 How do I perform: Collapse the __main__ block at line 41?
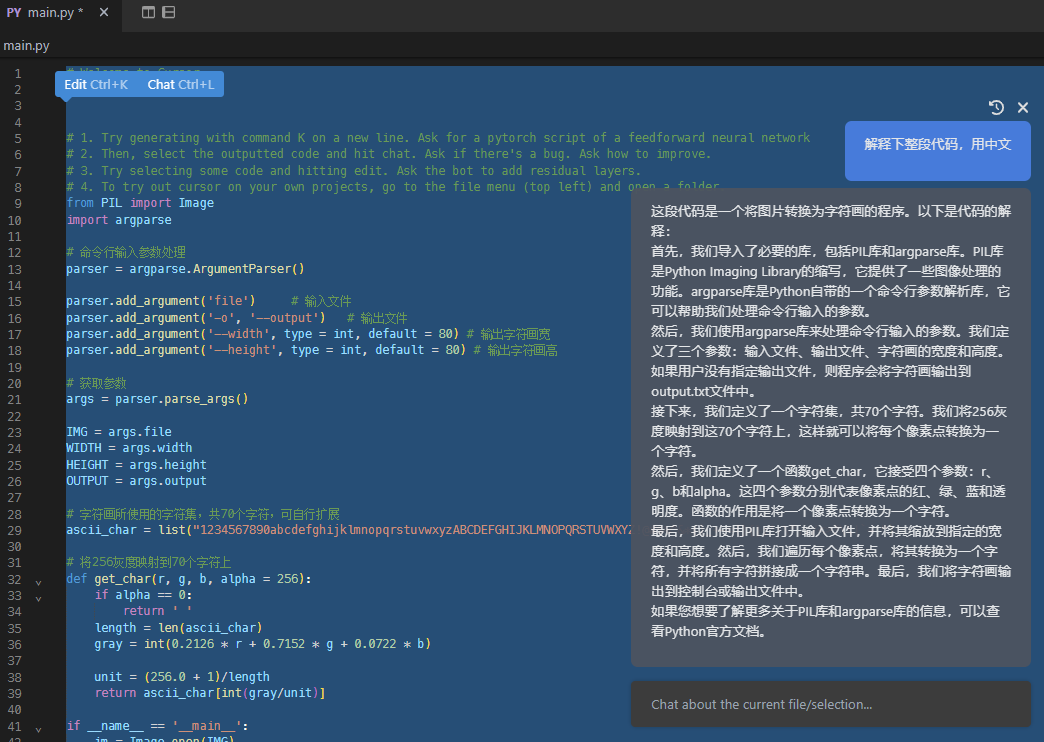pos(38,730)
